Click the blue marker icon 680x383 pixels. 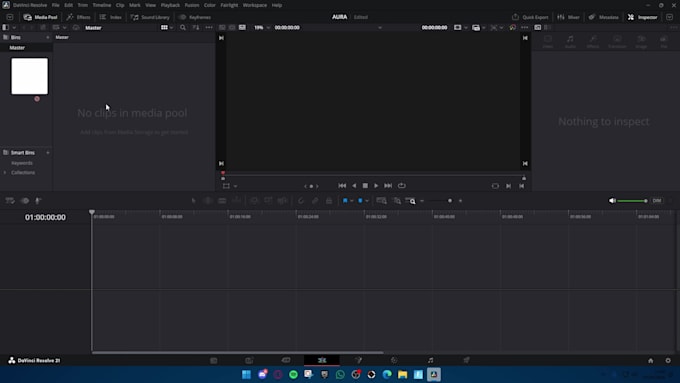360,200
